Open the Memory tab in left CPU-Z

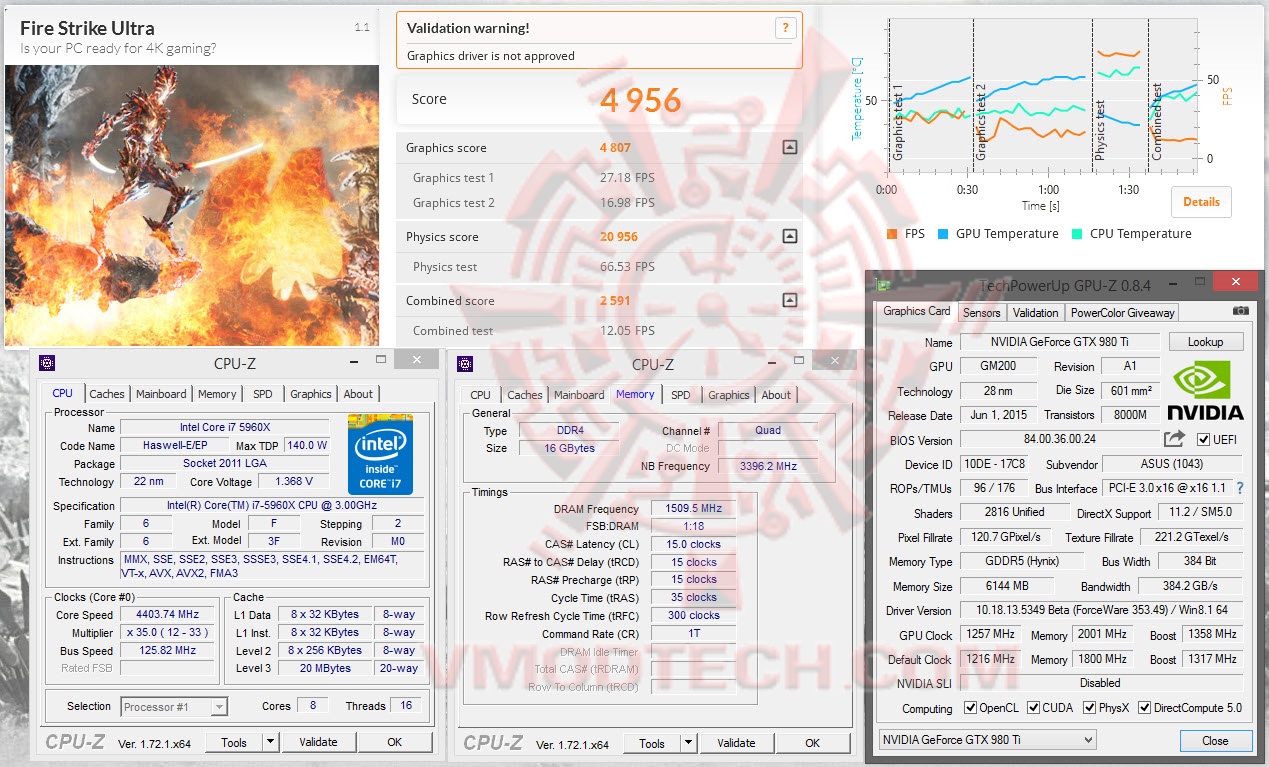[217, 394]
